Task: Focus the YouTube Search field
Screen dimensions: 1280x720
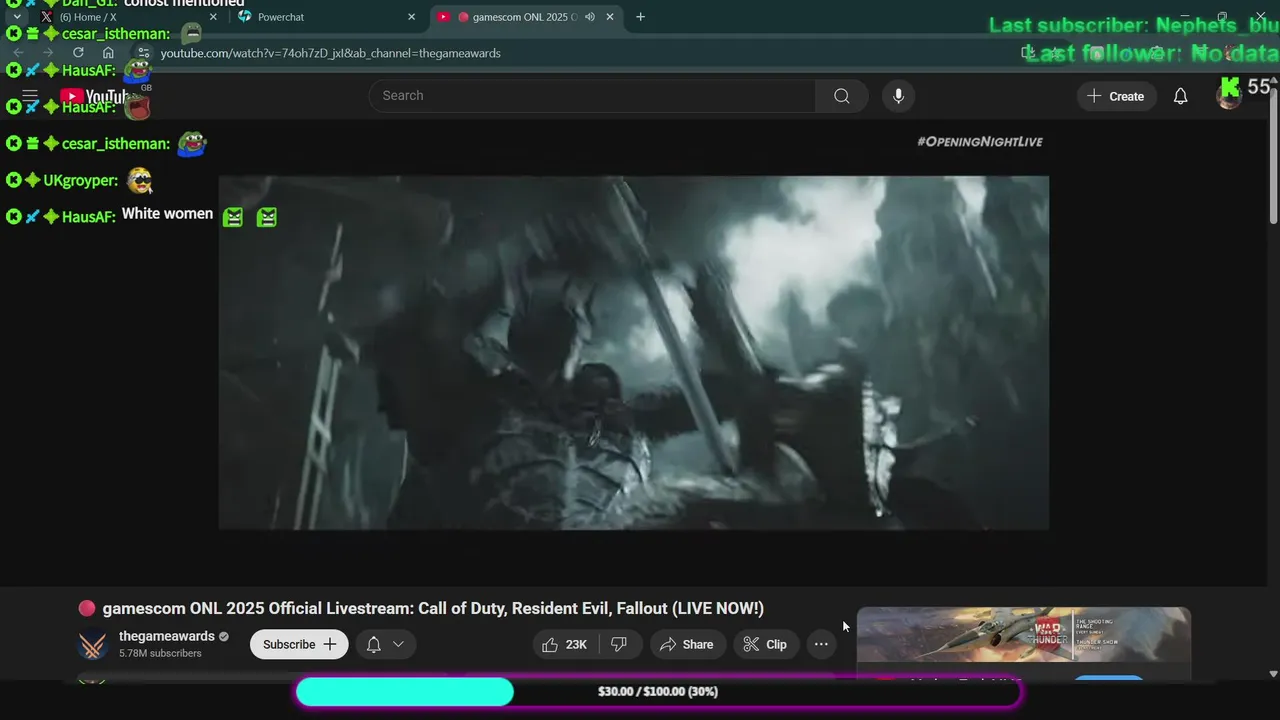Action: tap(592, 96)
